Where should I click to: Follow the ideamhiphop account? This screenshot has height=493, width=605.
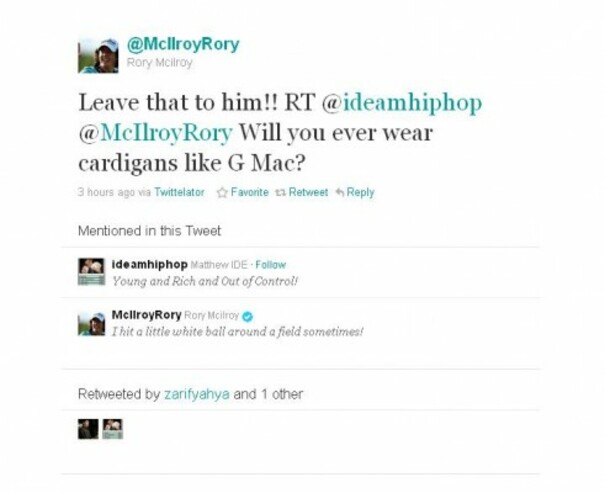270,265
